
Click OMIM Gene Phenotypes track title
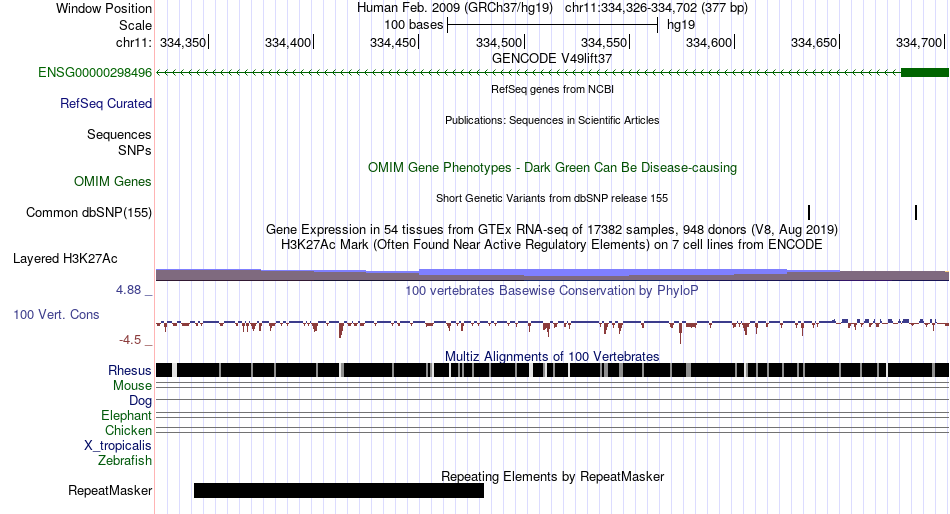(552, 167)
